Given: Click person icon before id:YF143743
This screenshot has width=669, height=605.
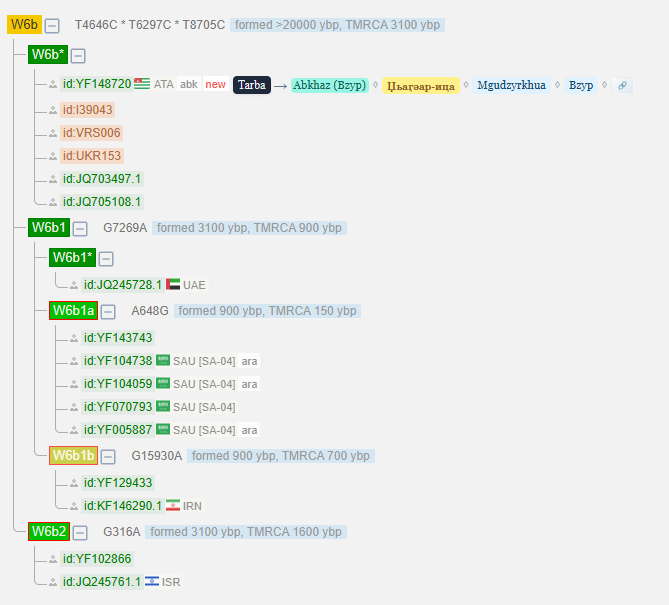Looking at the screenshot, I should pos(74,338).
